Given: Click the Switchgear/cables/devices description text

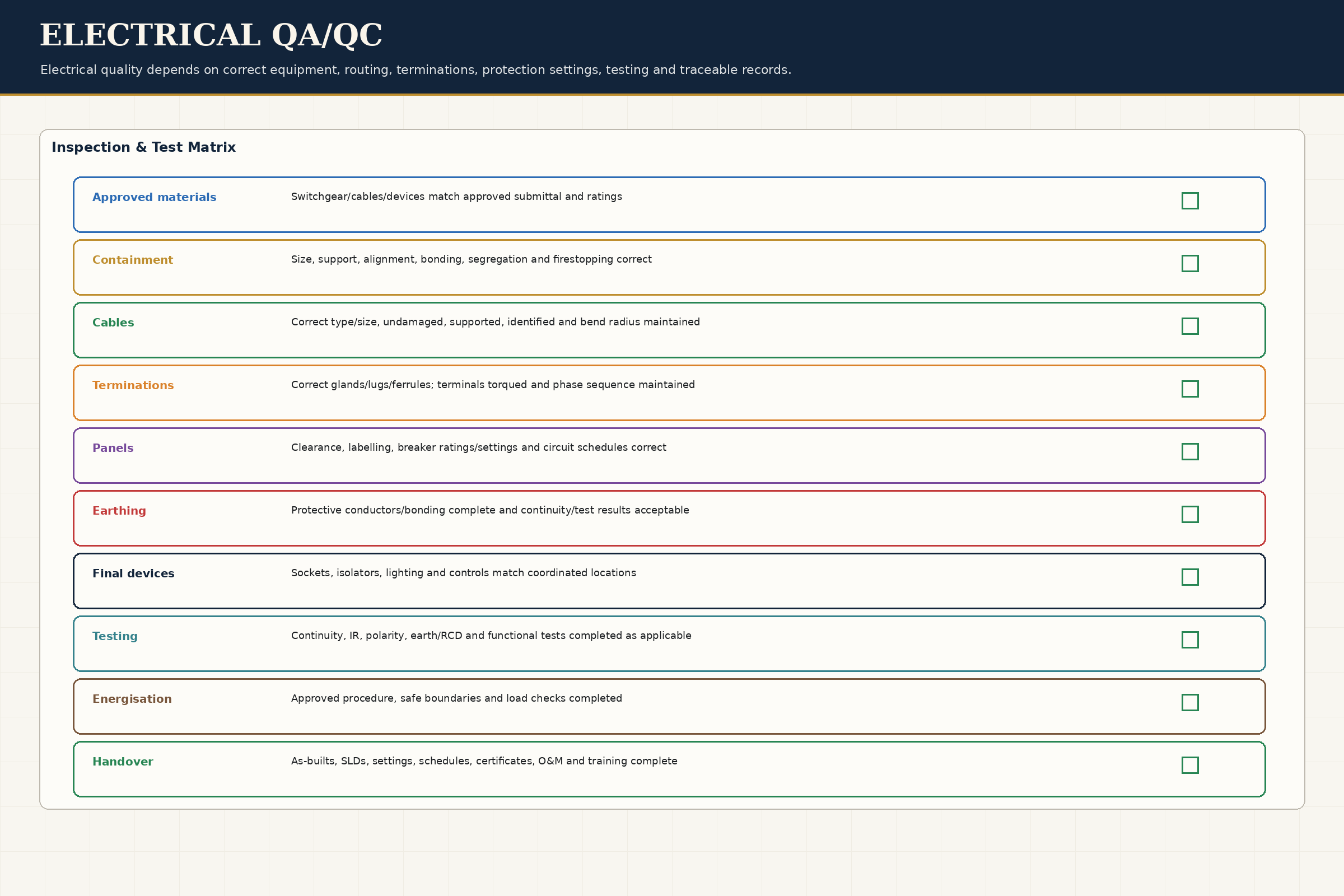Looking at the screenshot, I should (456, 197).
